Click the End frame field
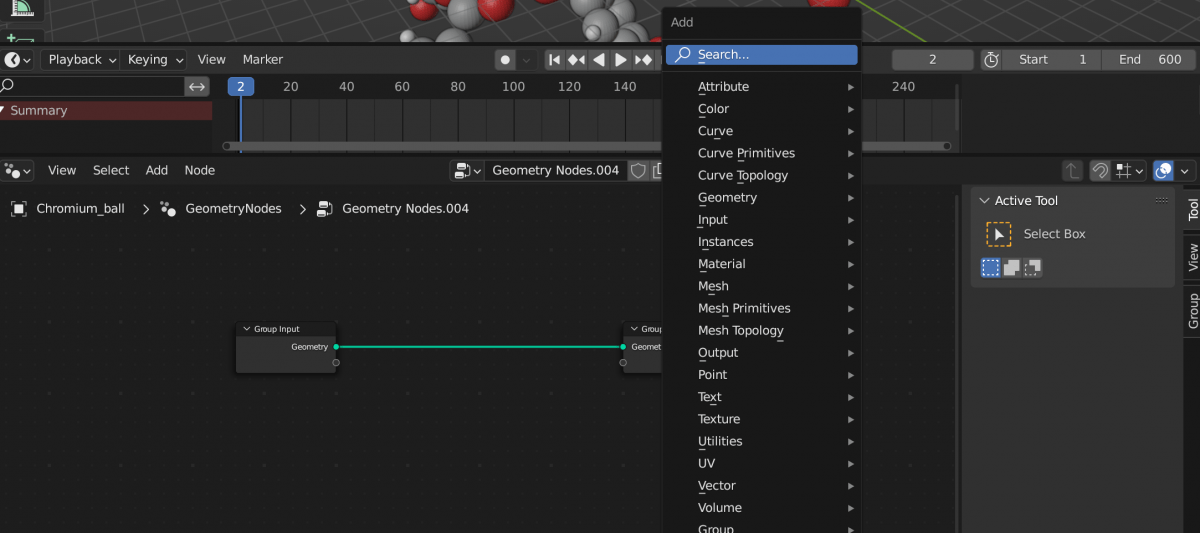The height and width of the screenshot is (533, 1200). click(x=1149, y=60)
